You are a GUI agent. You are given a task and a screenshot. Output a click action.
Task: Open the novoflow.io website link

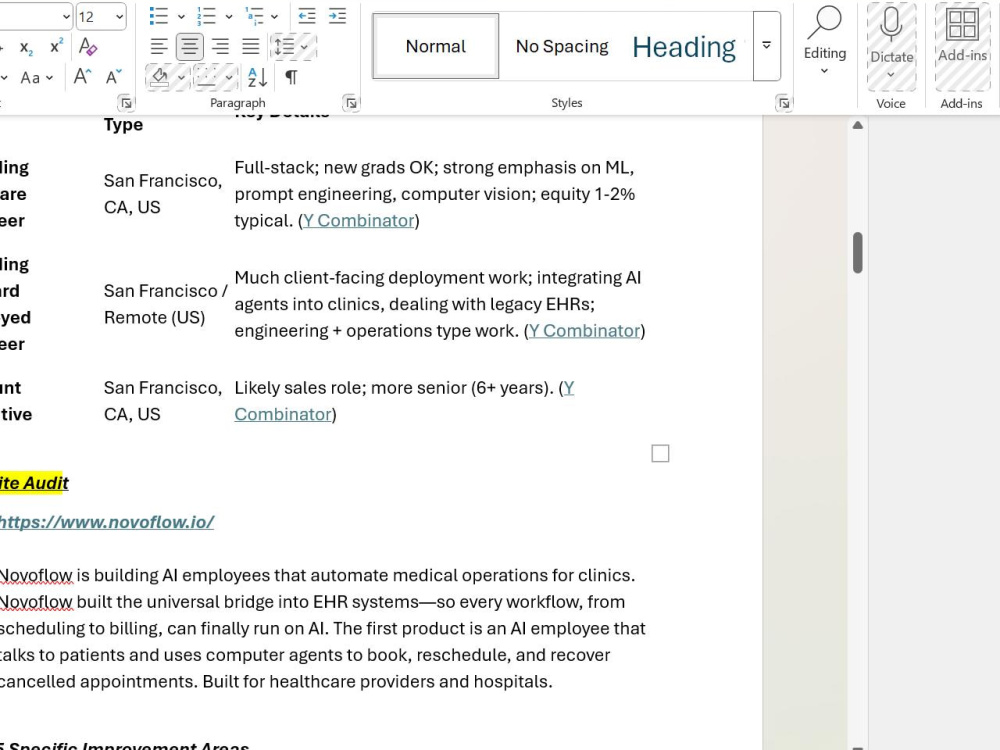(x=107, y=522)
